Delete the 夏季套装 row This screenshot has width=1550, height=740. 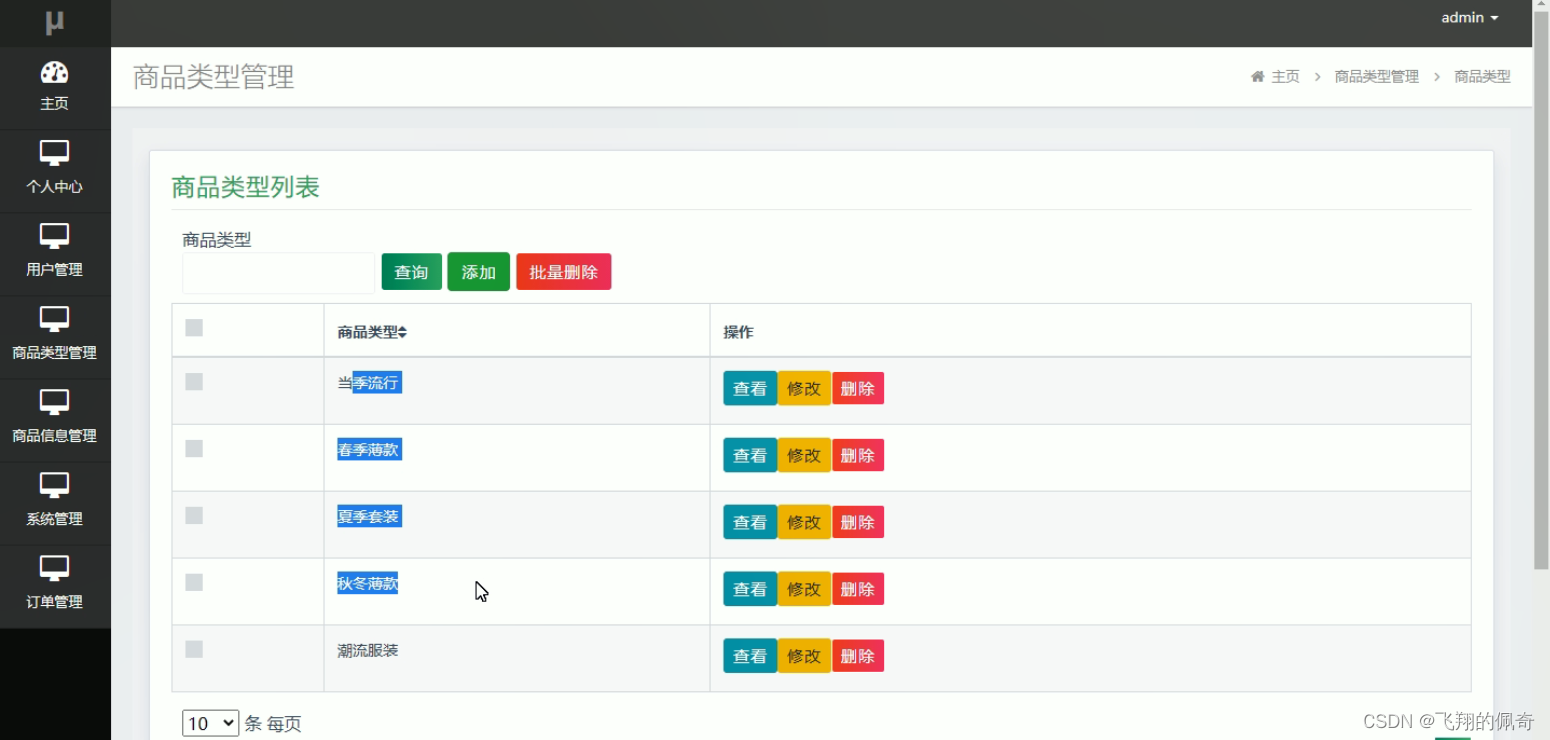(x=858, y=522)
